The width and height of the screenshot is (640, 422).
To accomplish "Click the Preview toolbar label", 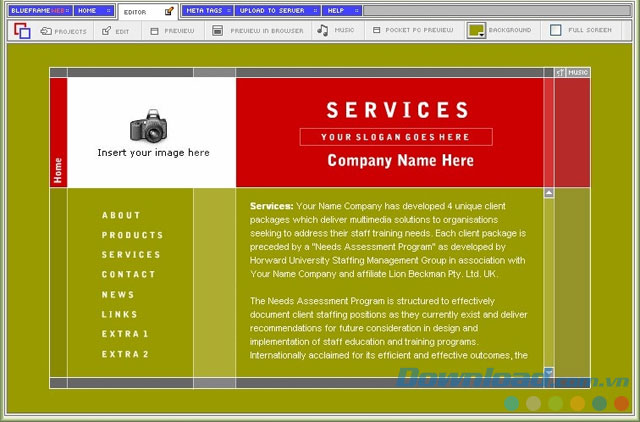I will [x=179, y=31].
